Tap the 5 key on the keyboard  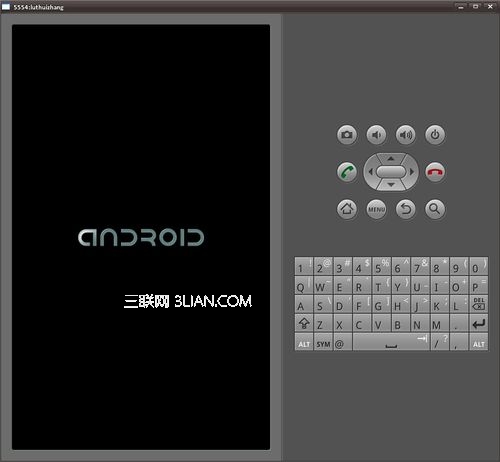381,266
